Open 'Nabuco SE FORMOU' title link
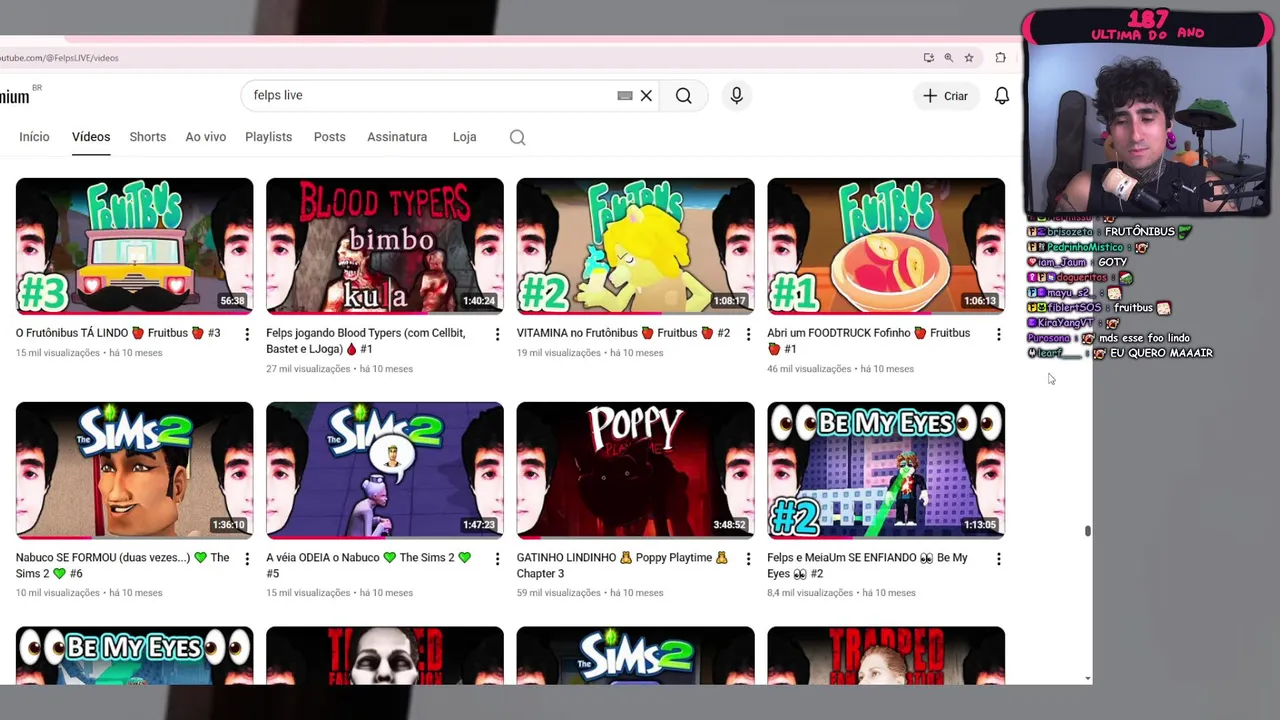1280x720 pixels. point(122,565)
